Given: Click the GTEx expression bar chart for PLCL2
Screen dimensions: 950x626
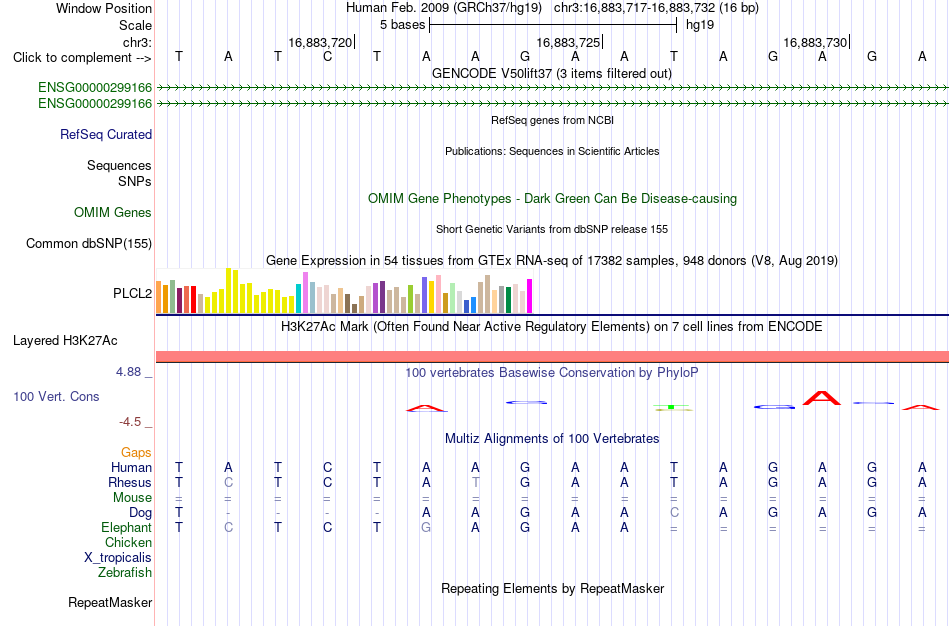Looking at the screenshot, I should (x=344, y=291).
